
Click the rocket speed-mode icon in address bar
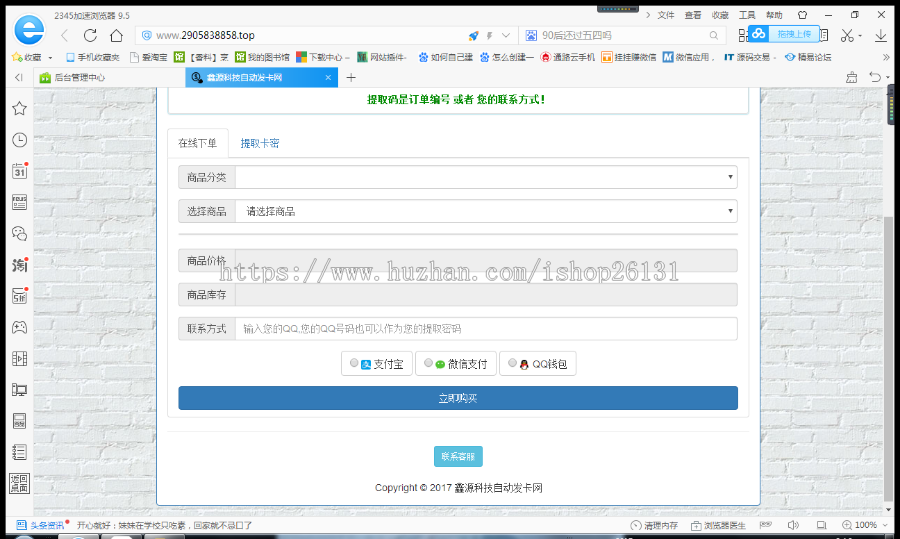pyautogui.click(x=473, y=36)
